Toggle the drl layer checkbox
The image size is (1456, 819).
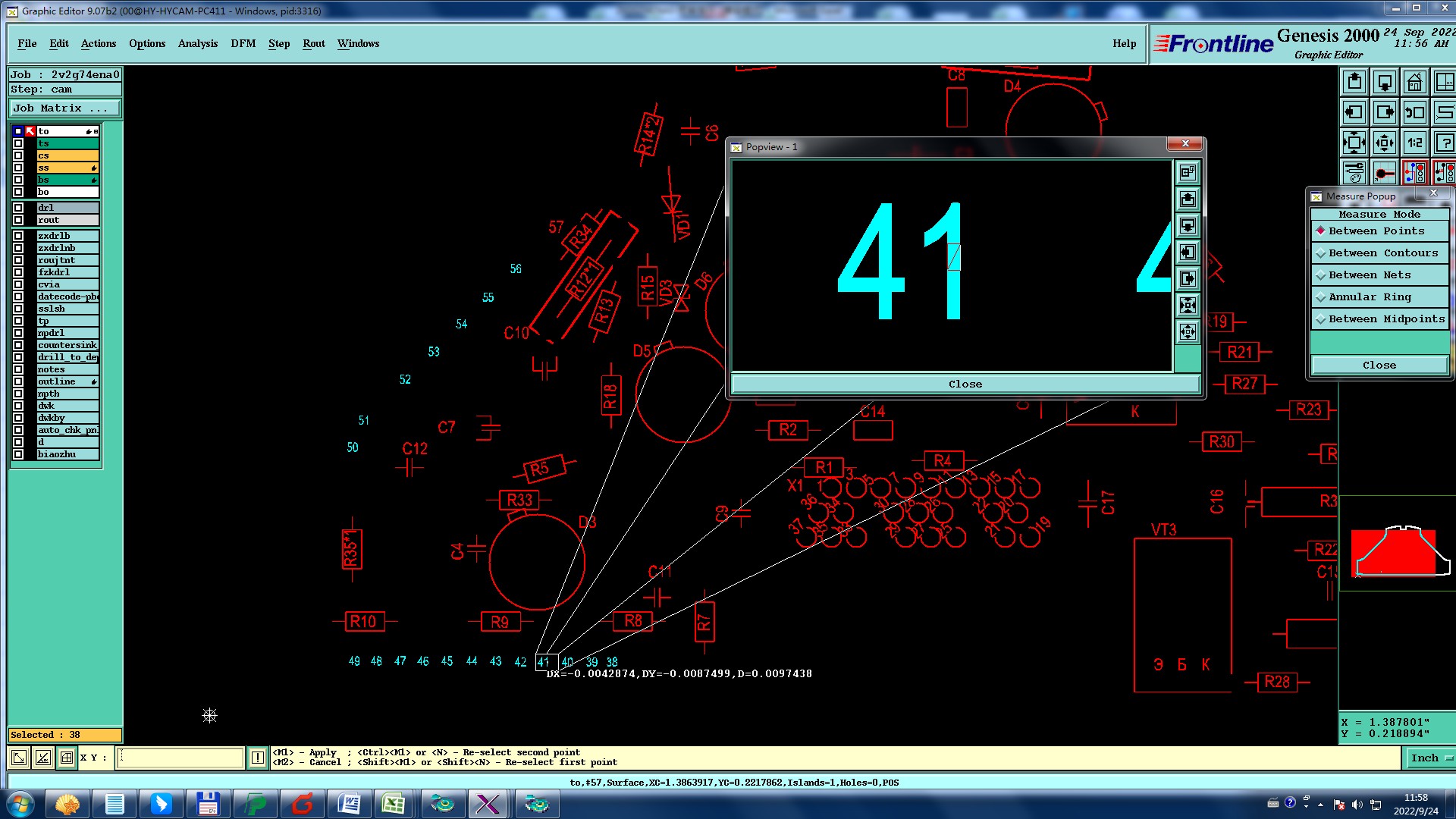tap(18, 208)
